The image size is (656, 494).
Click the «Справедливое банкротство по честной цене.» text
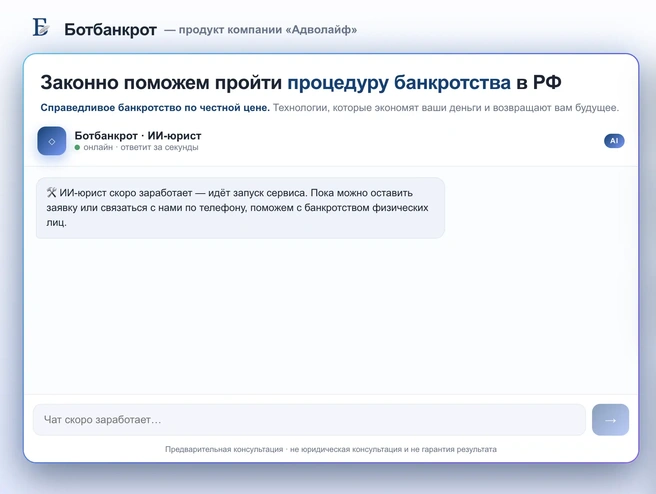pos(155,108)
